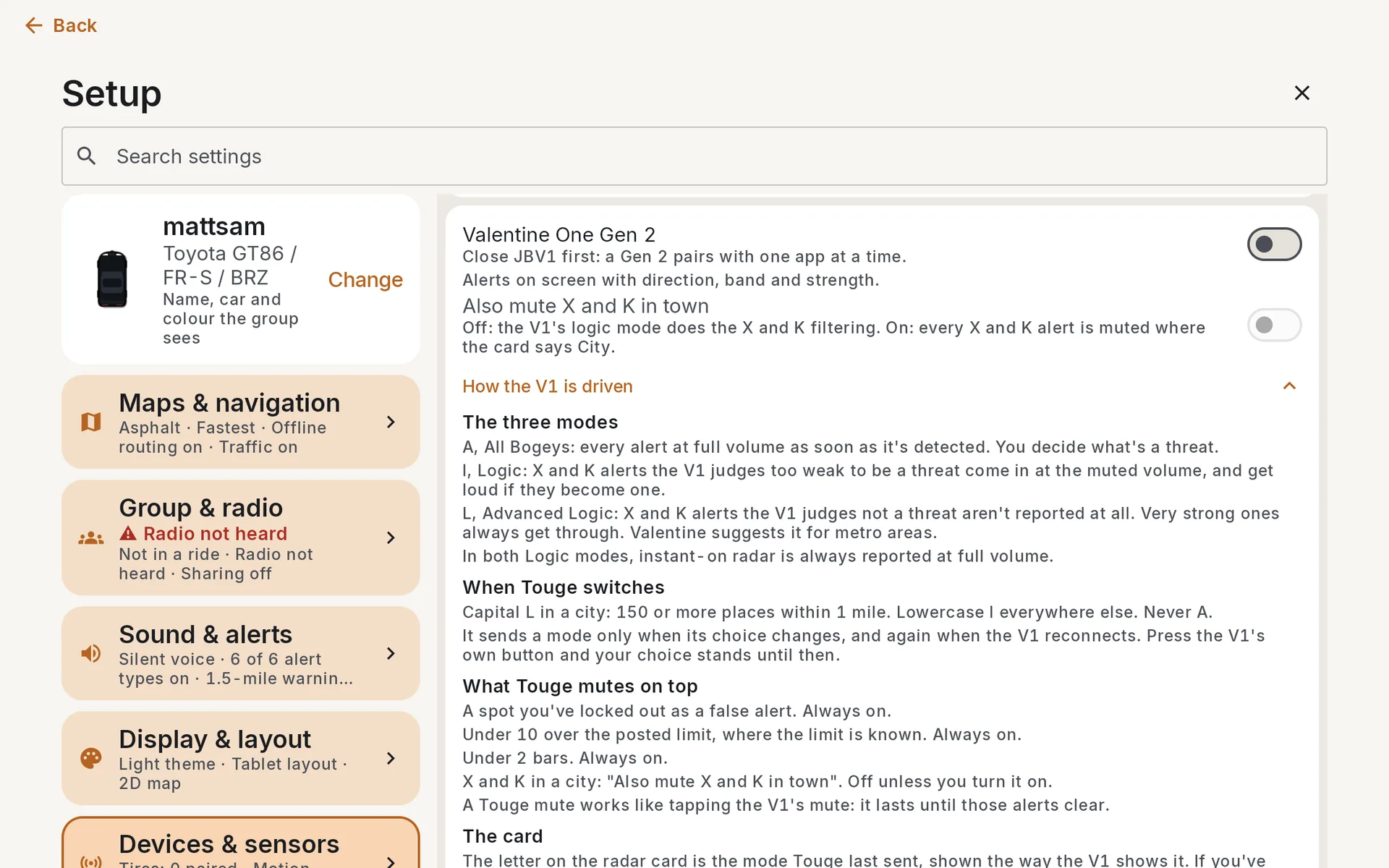
Task: Click the heading 'When Touge switches'
Action: [564, 587]
